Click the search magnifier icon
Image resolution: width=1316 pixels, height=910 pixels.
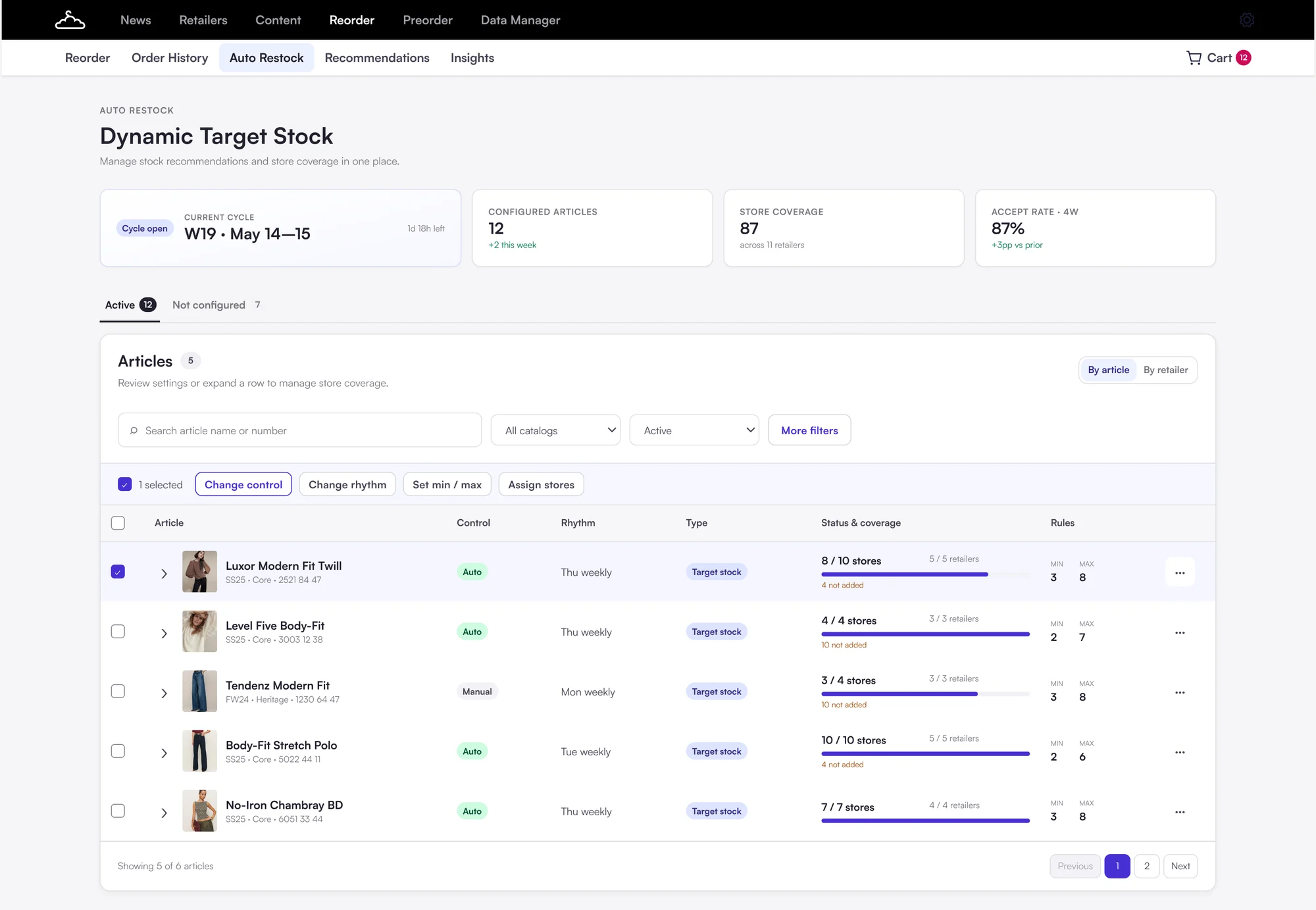pyautogui.click(x=134, y=430)
